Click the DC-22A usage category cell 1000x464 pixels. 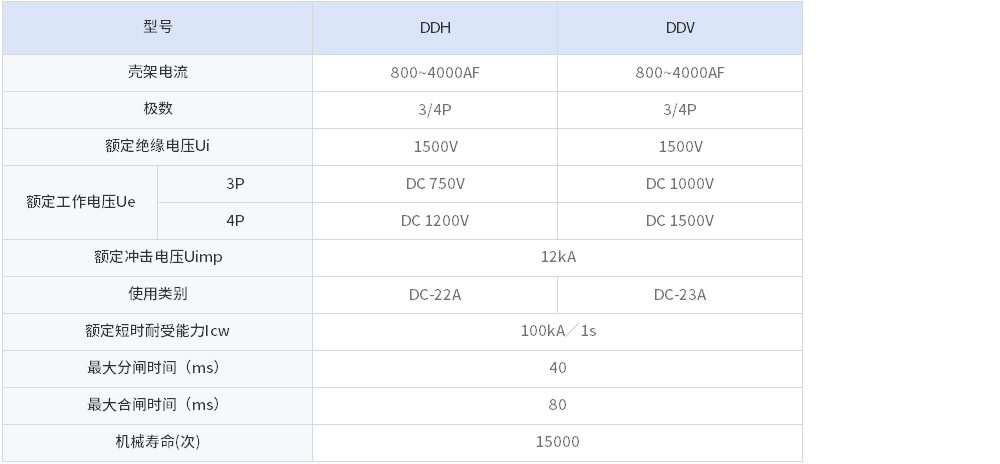435,295
